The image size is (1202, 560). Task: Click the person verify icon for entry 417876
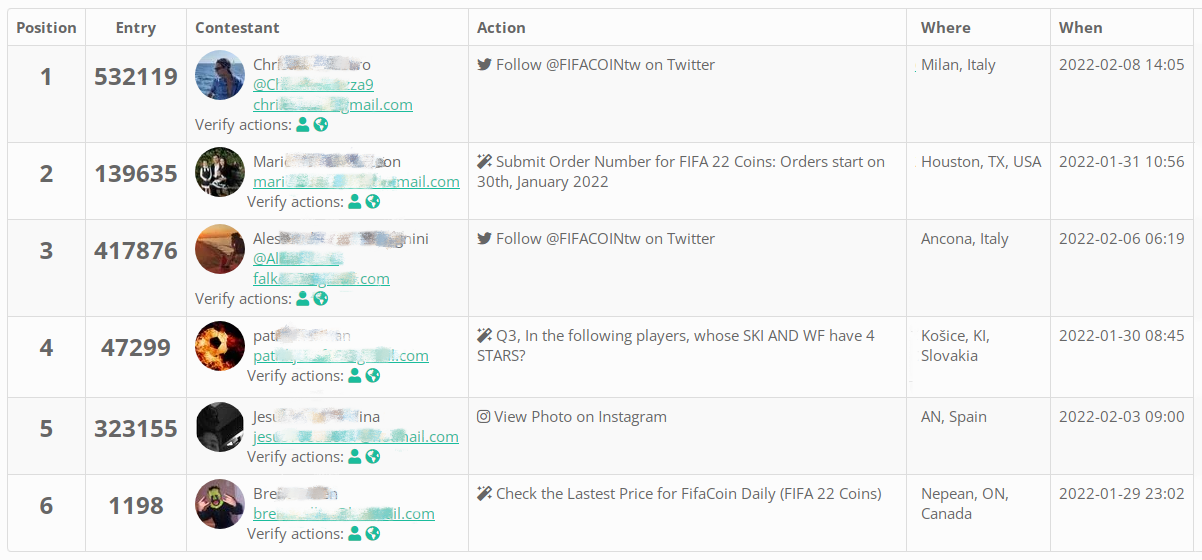(303, 299)
